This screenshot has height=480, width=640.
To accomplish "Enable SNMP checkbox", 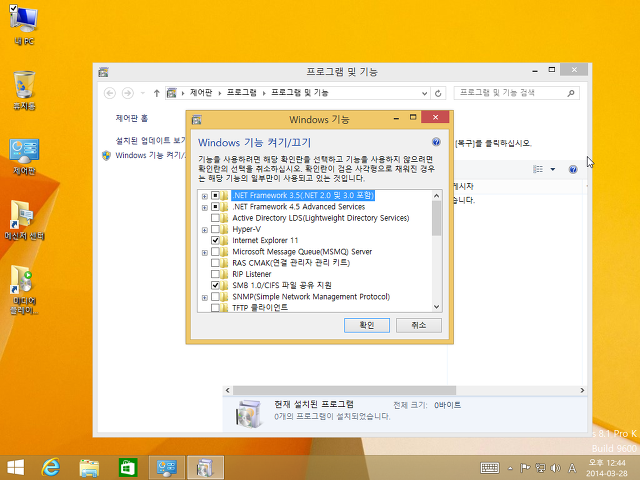I will pyautogui.click(x=215, y=296).
